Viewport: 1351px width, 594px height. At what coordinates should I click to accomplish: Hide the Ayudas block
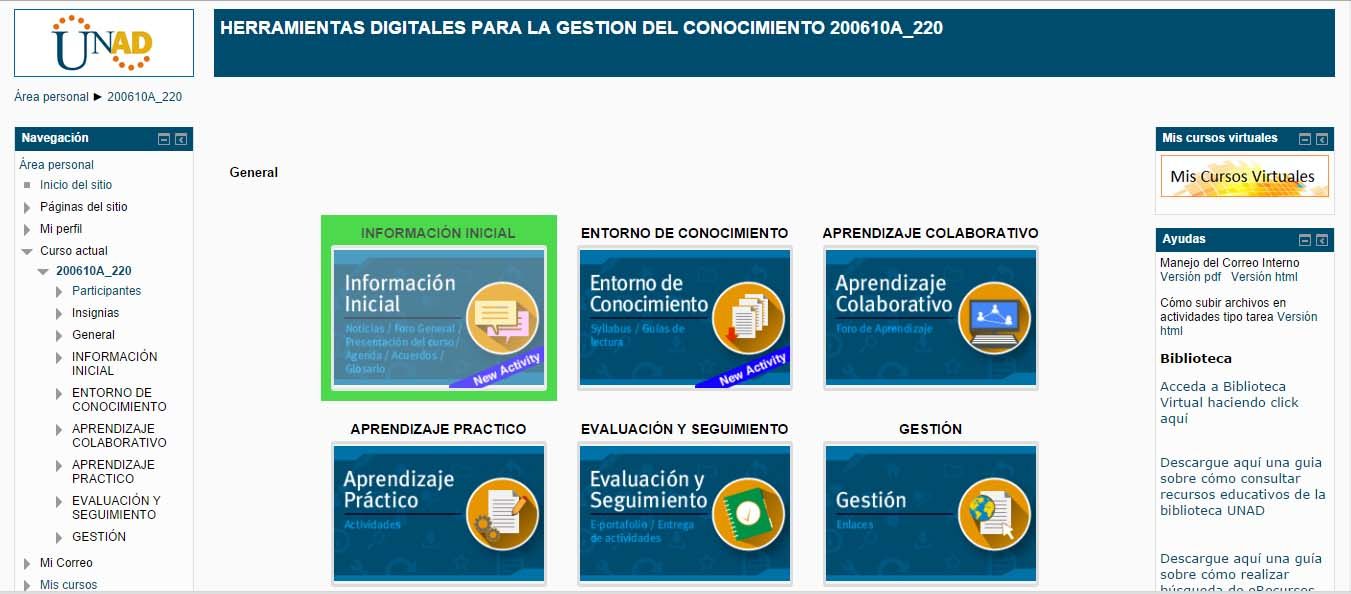pyautogui.click(x=1305, y=240)
